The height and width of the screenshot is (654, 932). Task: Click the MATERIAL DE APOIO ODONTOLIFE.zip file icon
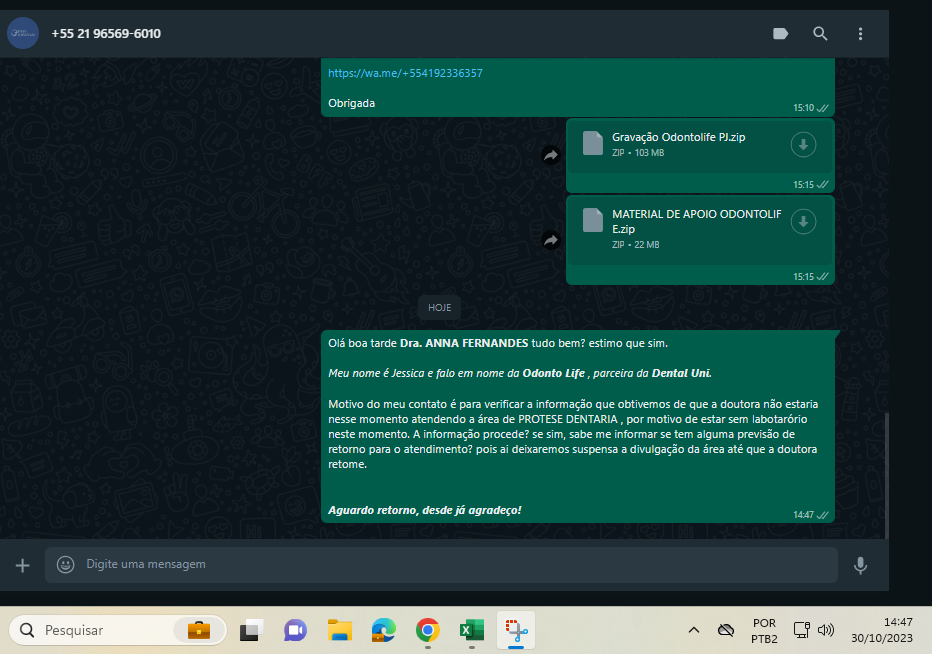click(593, 221)
